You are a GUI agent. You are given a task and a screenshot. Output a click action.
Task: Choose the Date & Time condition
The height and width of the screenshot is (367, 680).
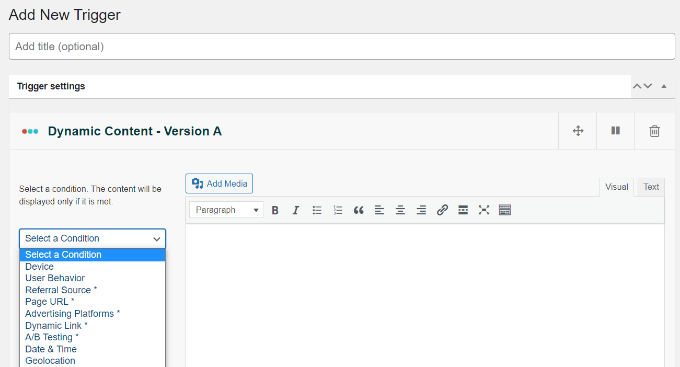point(92,349)
